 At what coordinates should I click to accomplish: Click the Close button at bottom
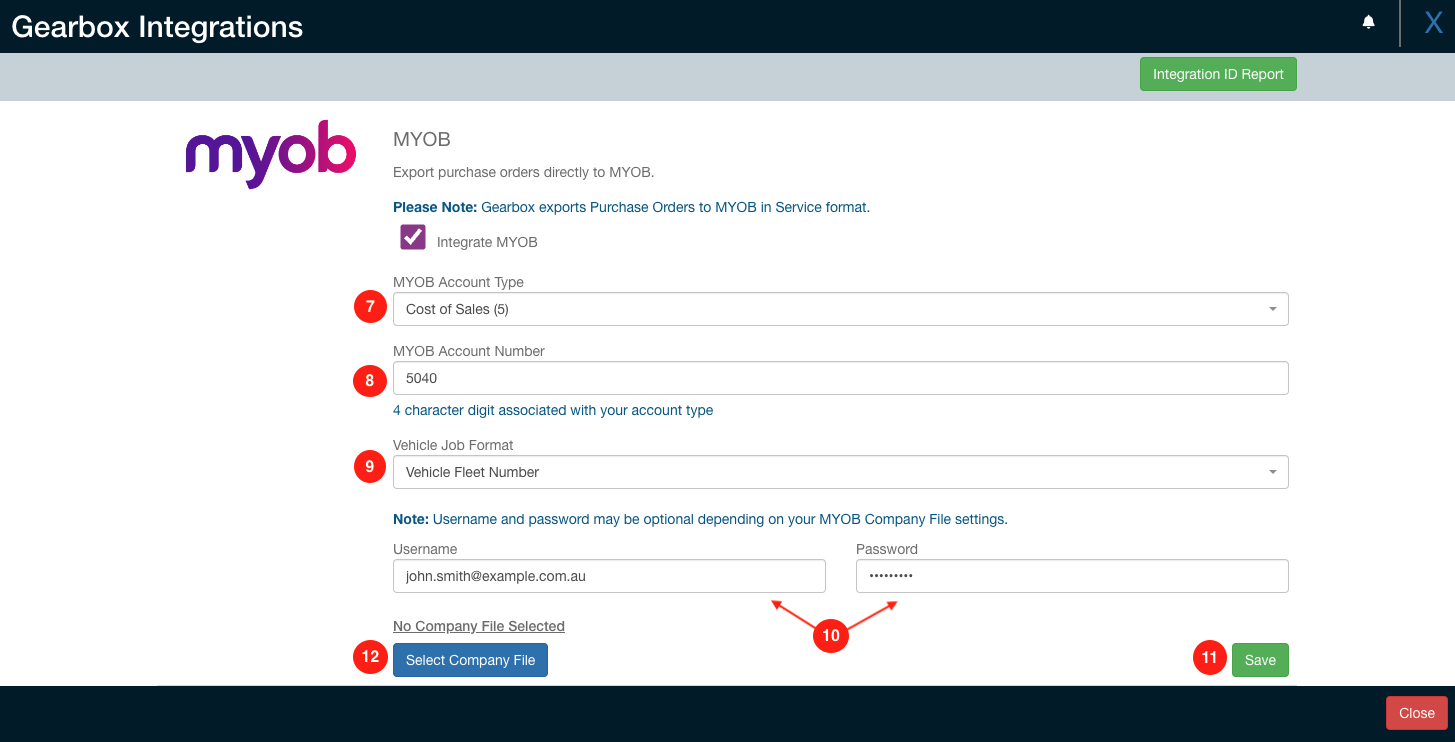tap(1416, 713)
